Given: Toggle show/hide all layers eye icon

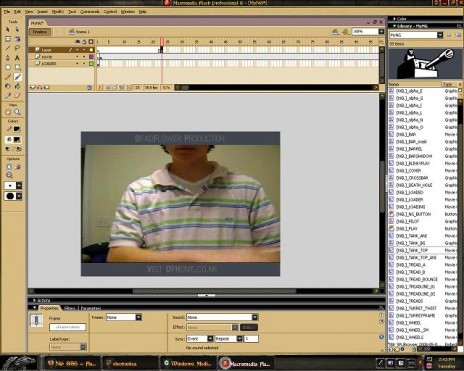Looking at the screenshot, I should click(77, 42).
